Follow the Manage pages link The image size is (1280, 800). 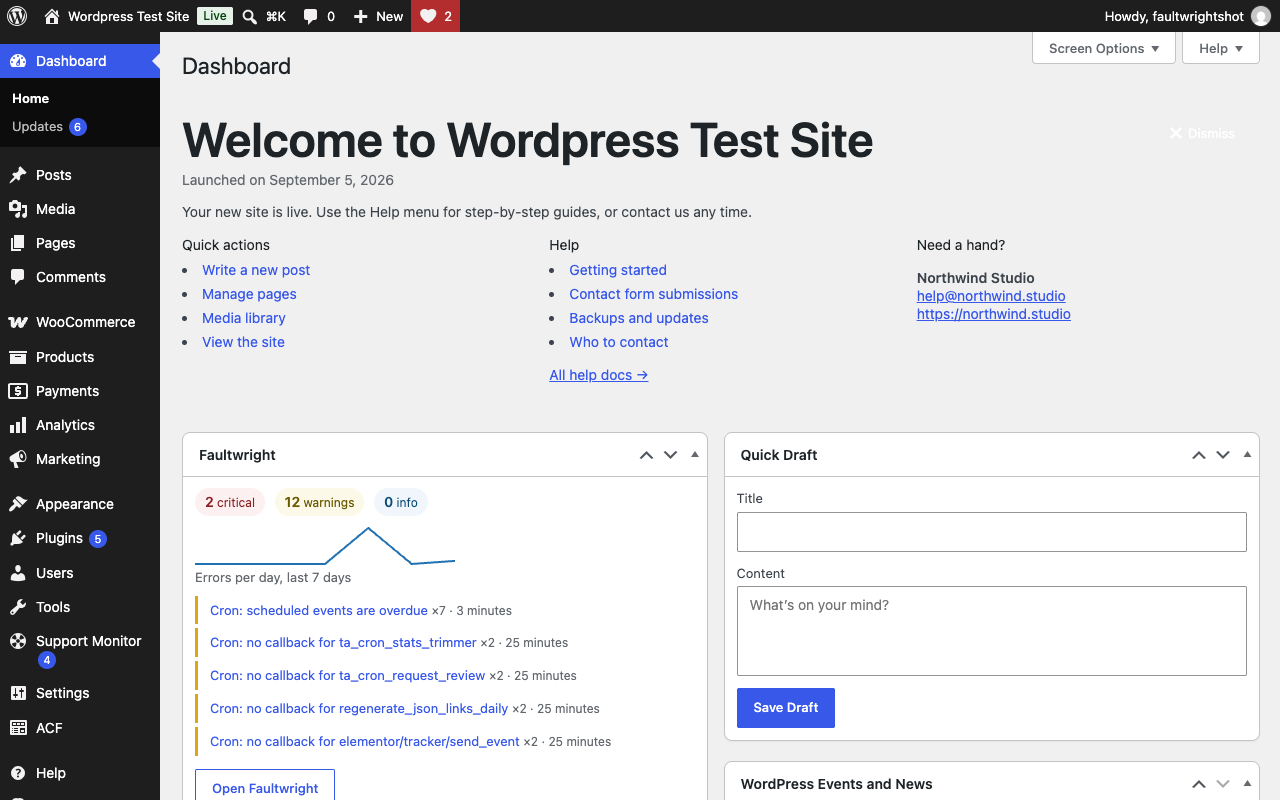pyautogui.click(x=249, y=294)
